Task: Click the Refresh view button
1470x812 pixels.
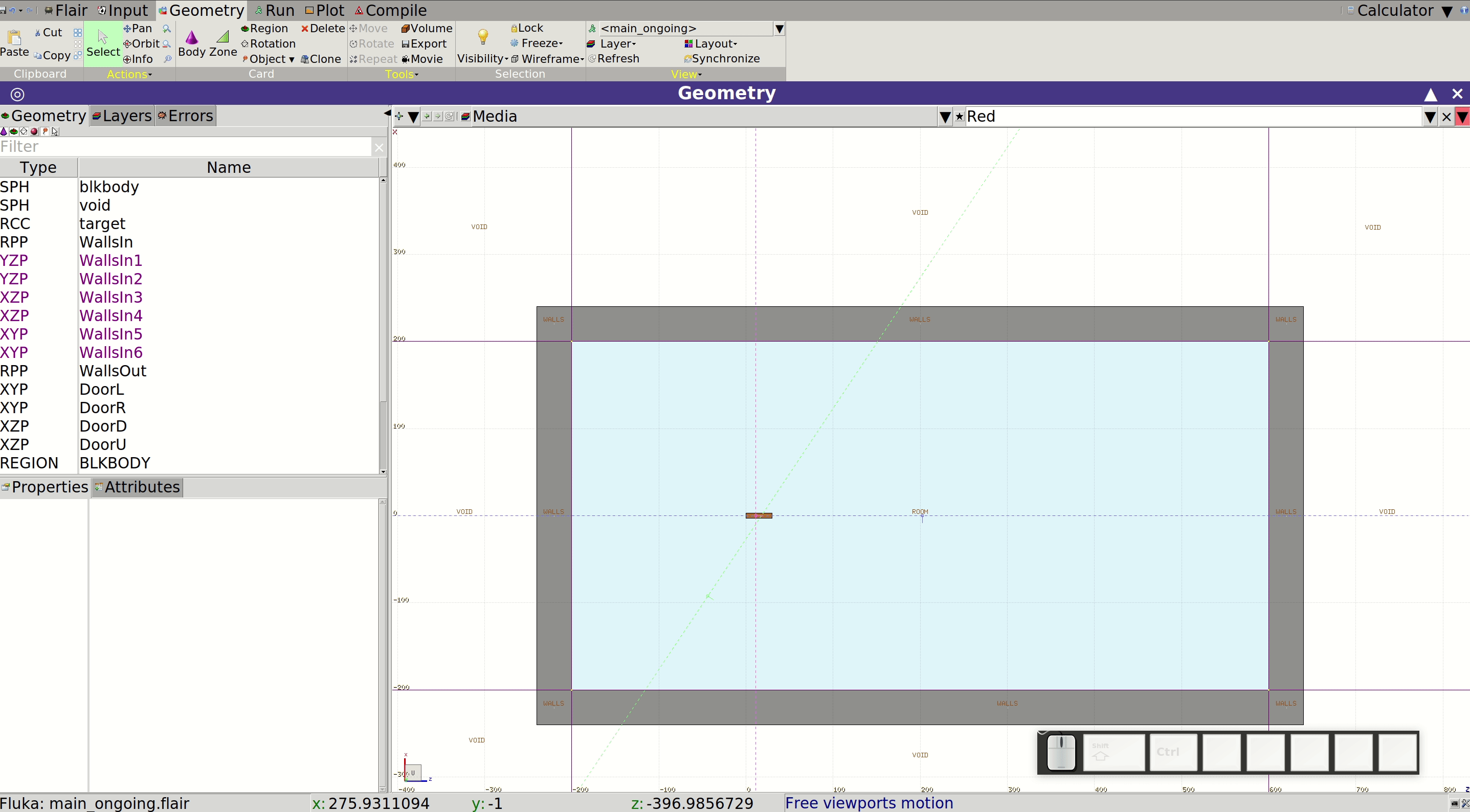Action: (613, 59)
